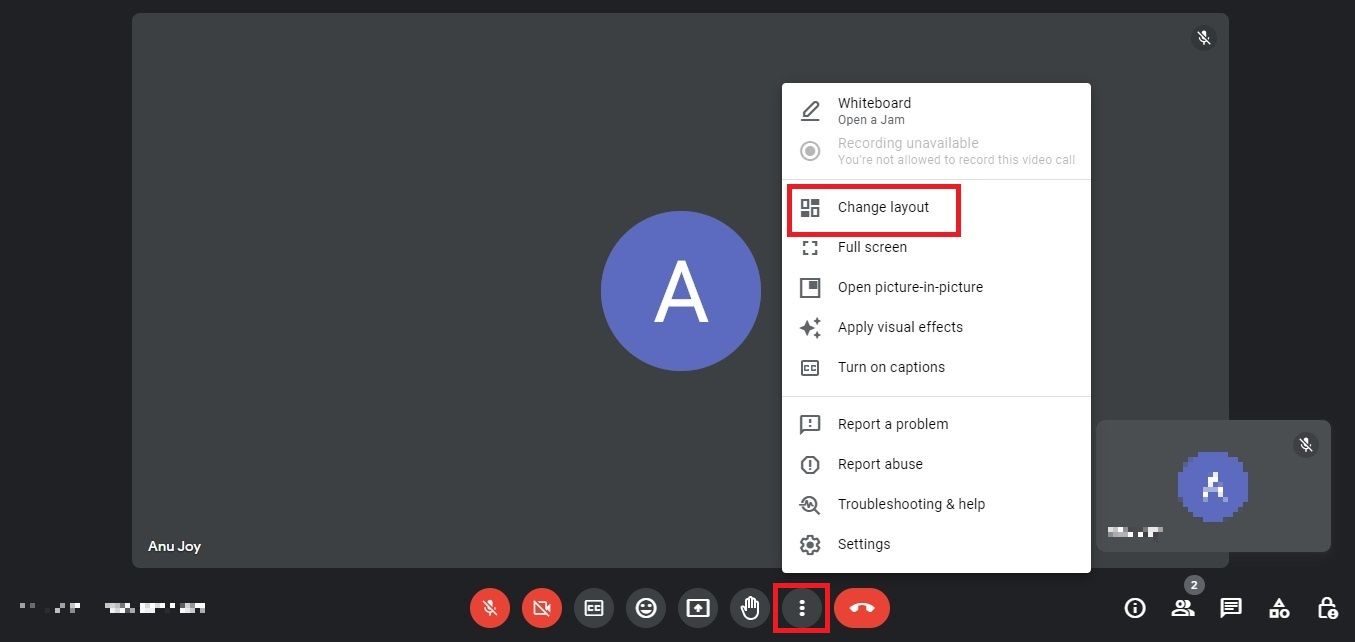Open Settings from the menu
Screen dimensions: 1355x642
click(x=863, y=544)
